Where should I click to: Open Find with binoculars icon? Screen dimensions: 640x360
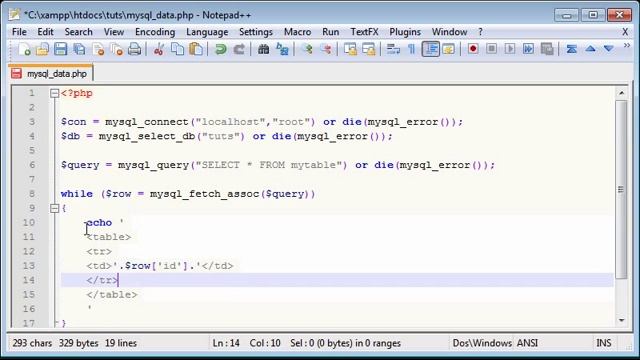(x=263, y=49)
